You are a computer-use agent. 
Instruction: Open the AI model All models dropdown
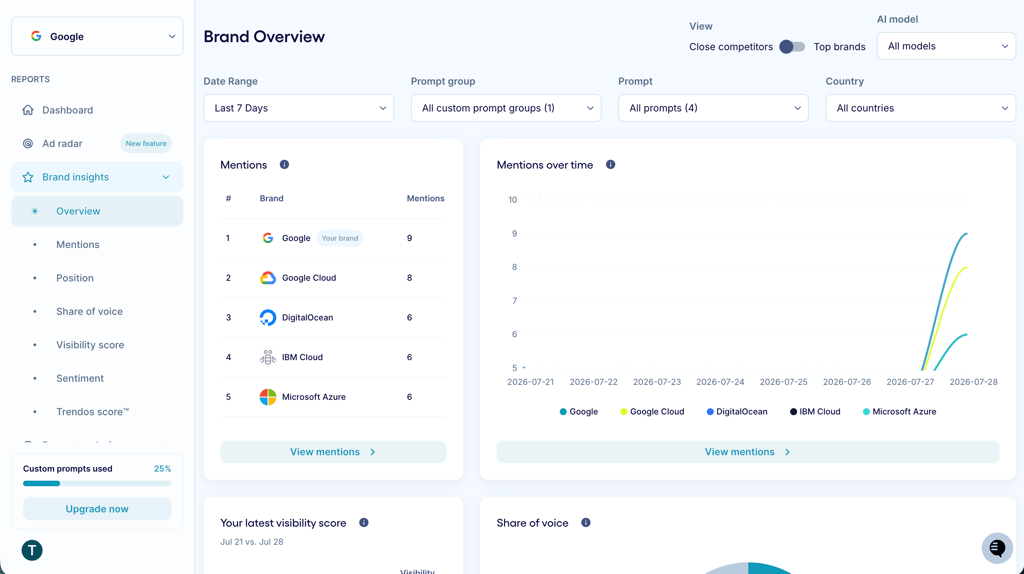coord(946,46)
